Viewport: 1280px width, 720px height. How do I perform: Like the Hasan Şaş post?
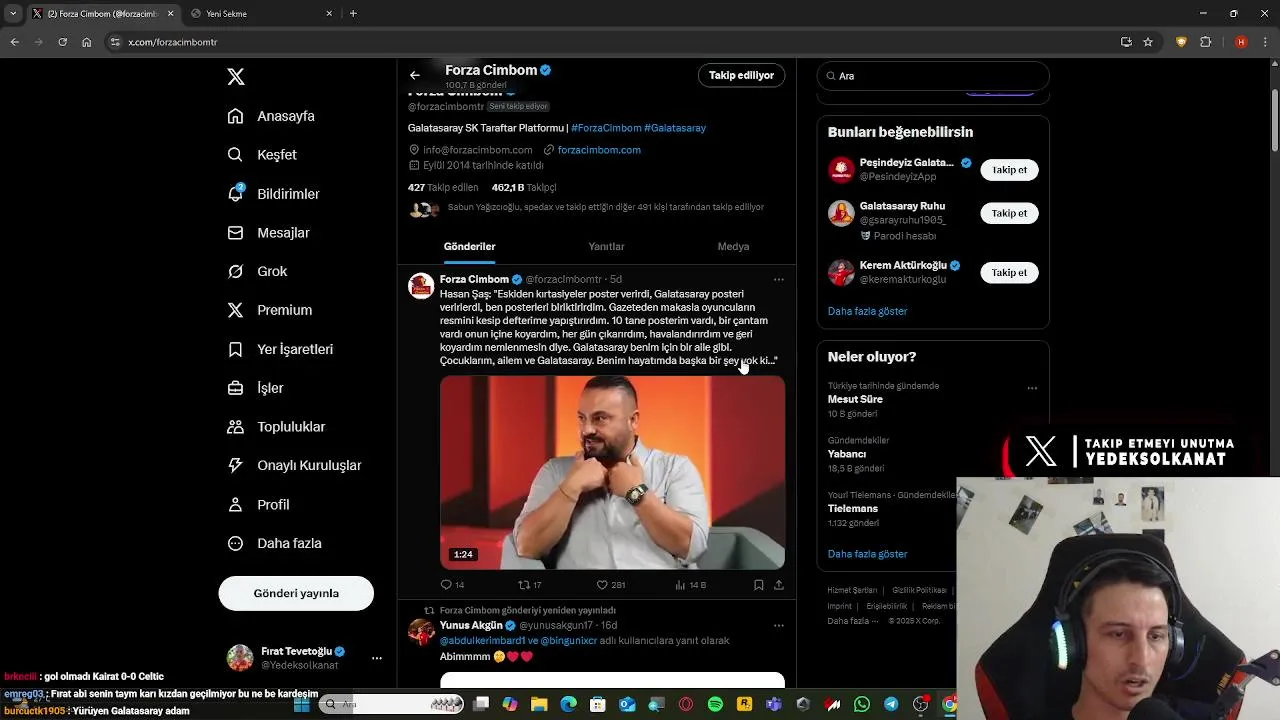pyautogui.click(x=610, y=585)
